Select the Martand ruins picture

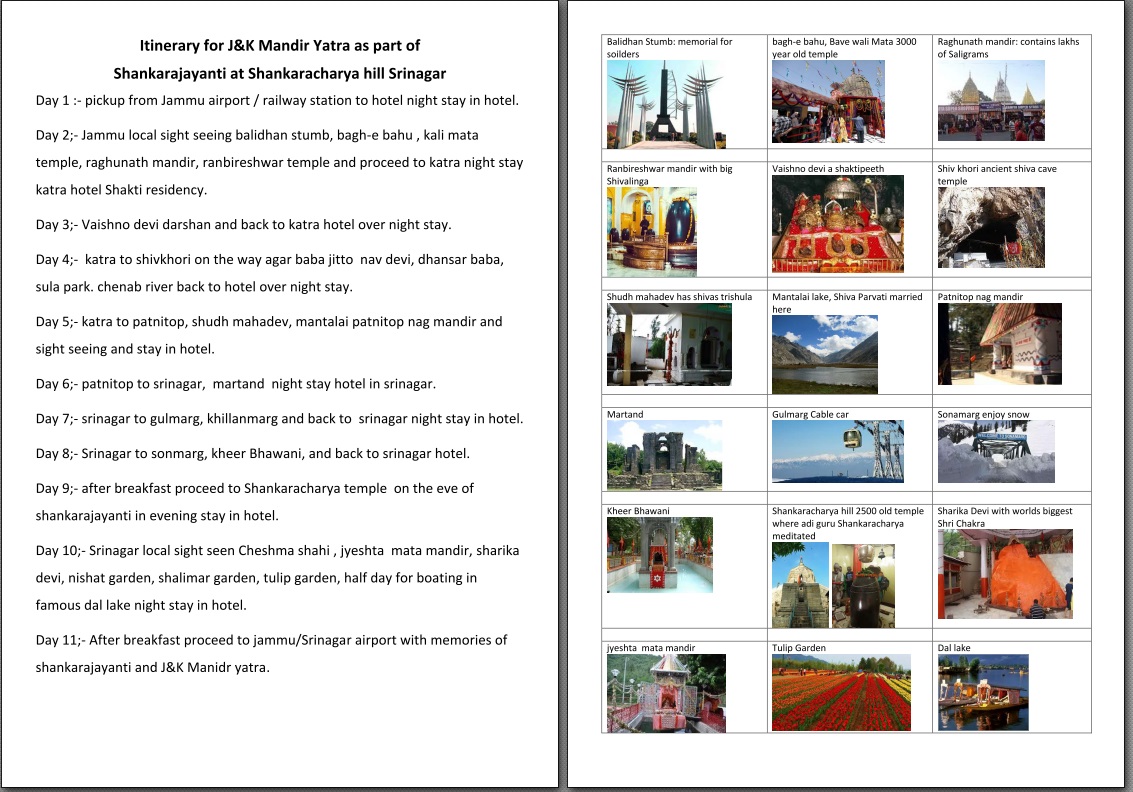point(664,454)
